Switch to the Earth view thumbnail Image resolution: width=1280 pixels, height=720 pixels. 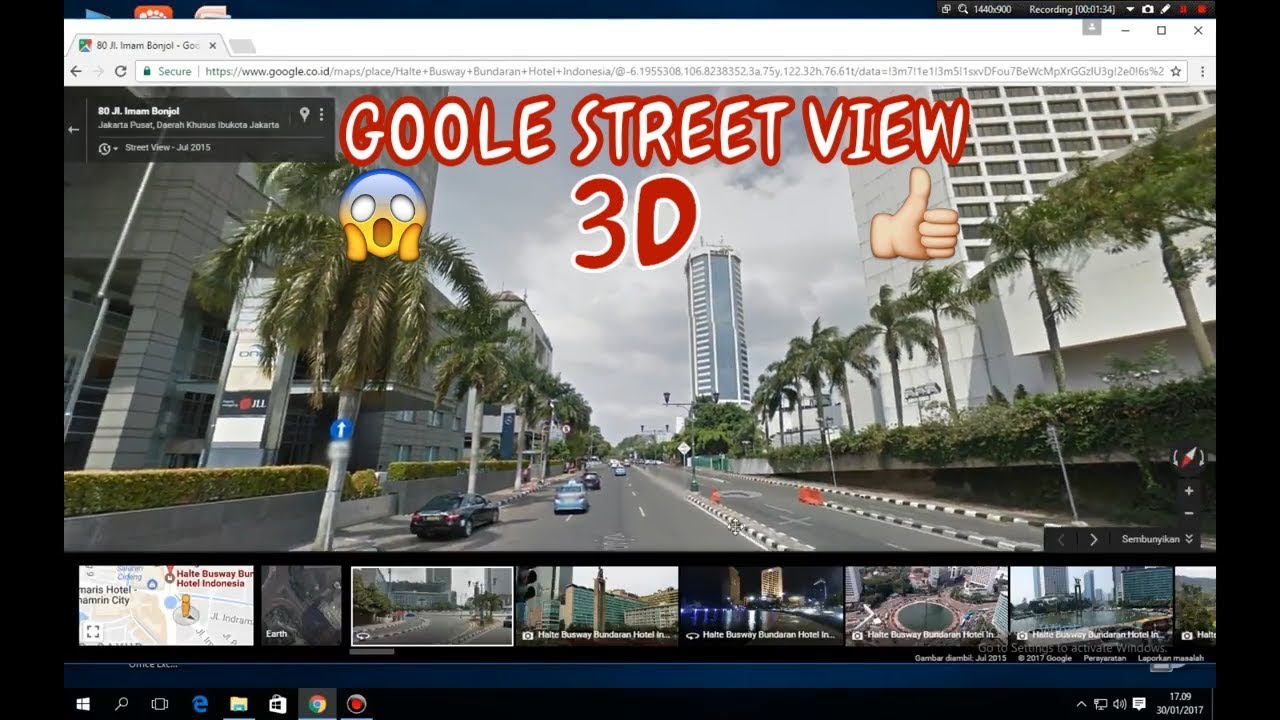click(301, 606)
